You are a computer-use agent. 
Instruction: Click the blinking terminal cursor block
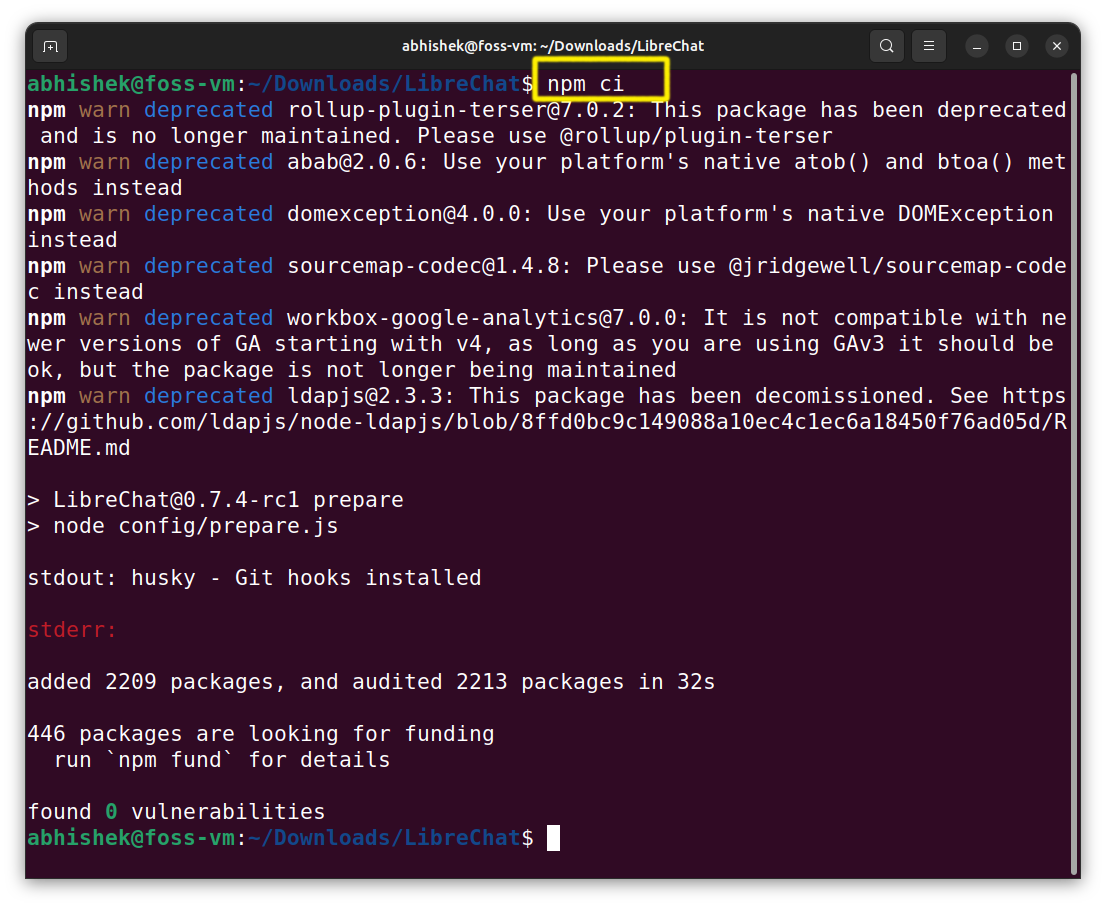click(x=553, y=838)
